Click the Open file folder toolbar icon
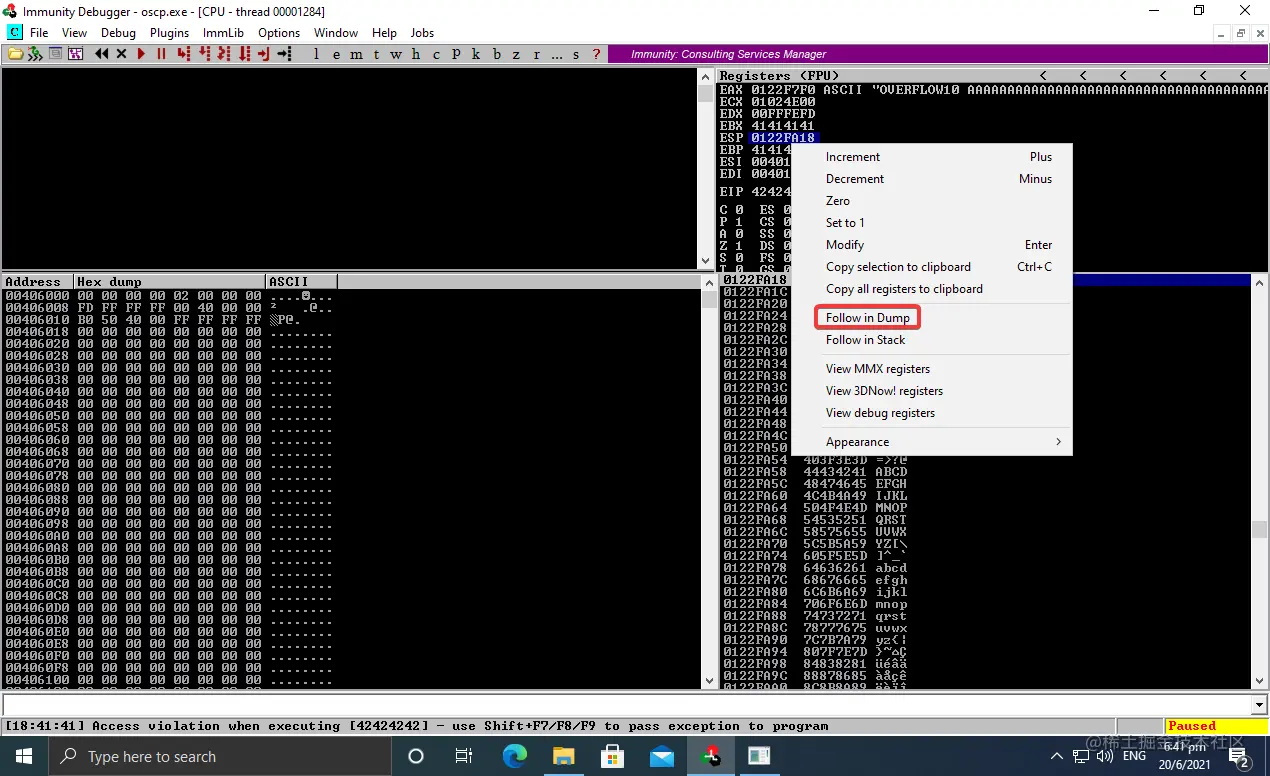Viewport: 1270px width, 776px height. pyautogui.click(x=15, y=54)
